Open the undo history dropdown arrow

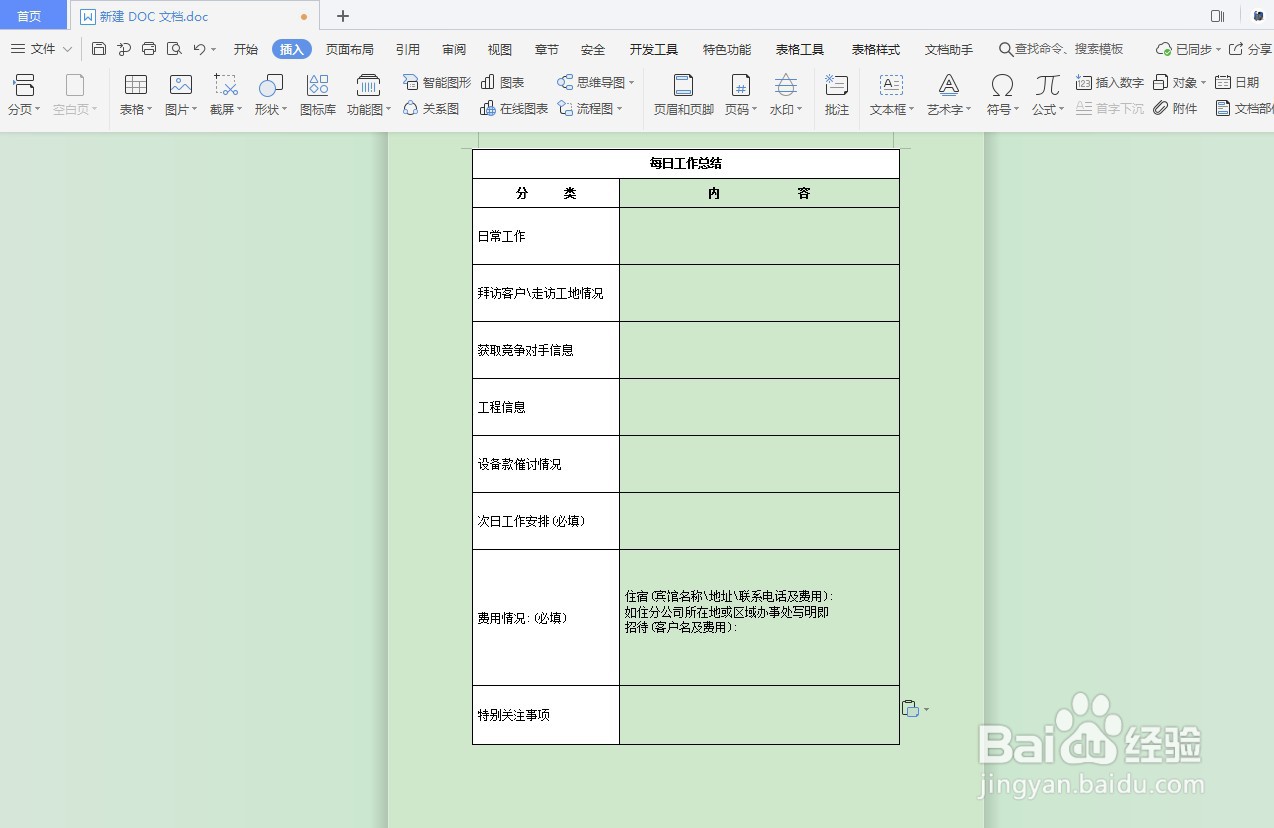(213, 49)
